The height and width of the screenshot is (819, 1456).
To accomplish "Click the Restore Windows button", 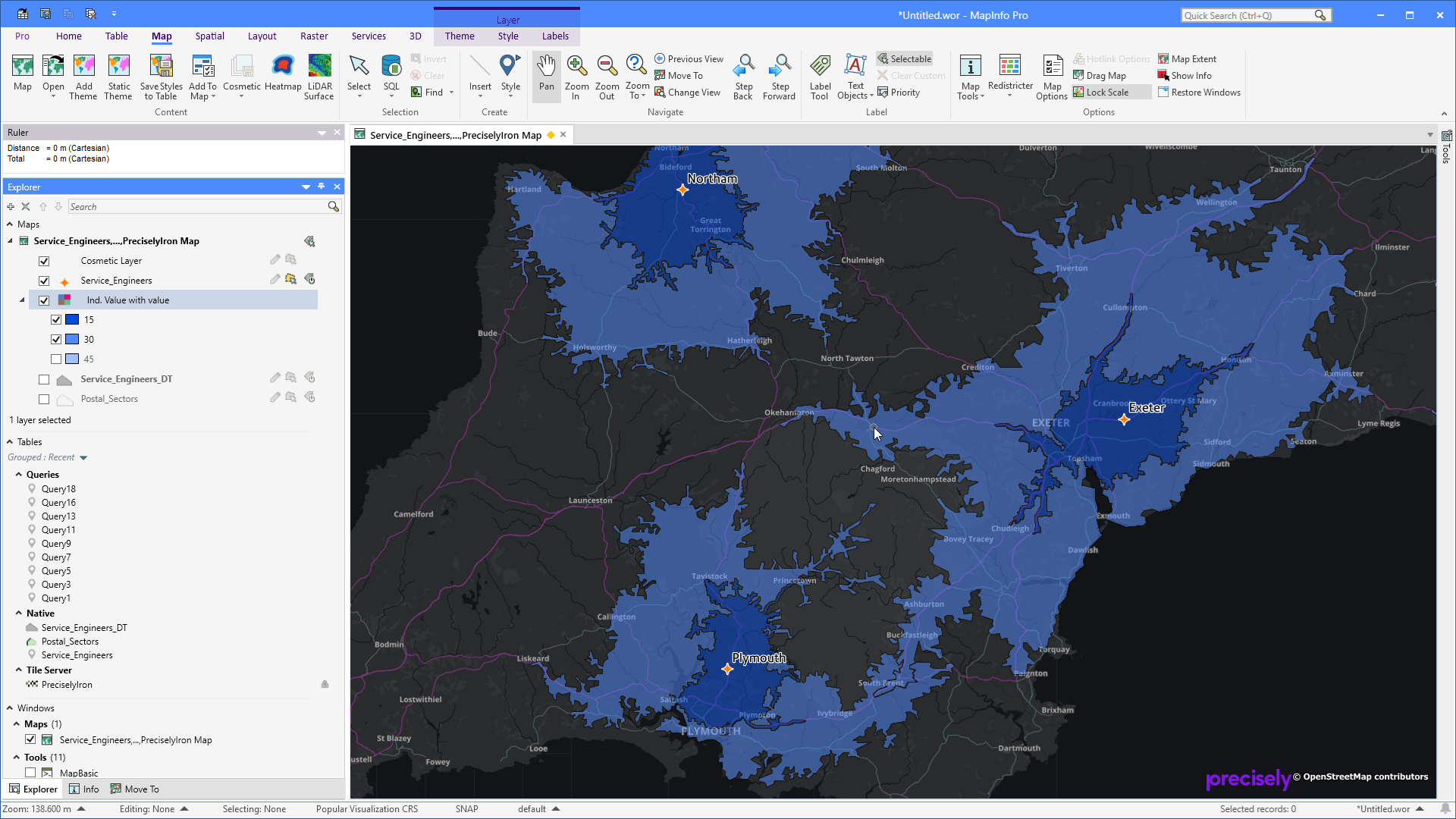I will [1200, 93].
